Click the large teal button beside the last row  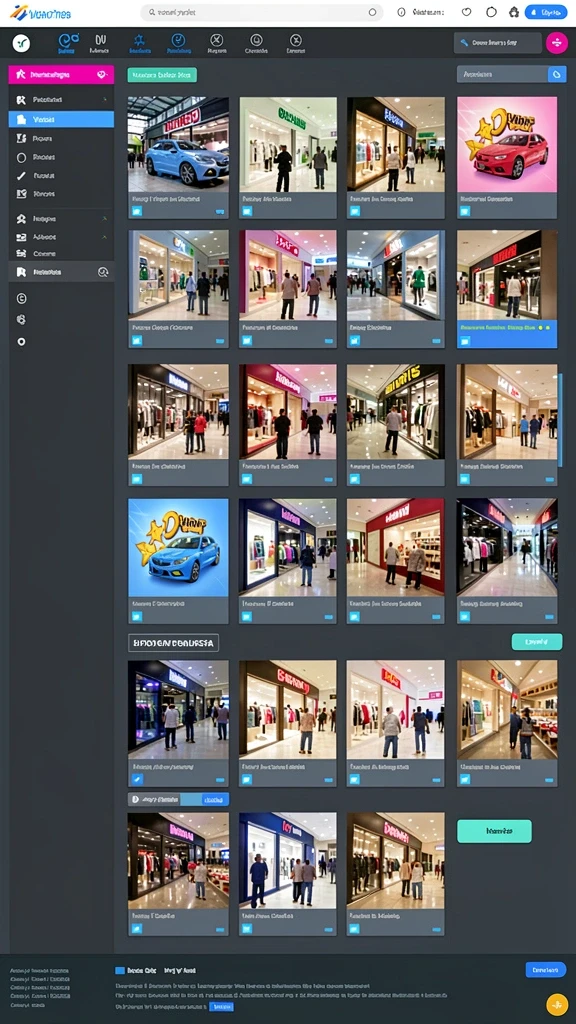494,831
